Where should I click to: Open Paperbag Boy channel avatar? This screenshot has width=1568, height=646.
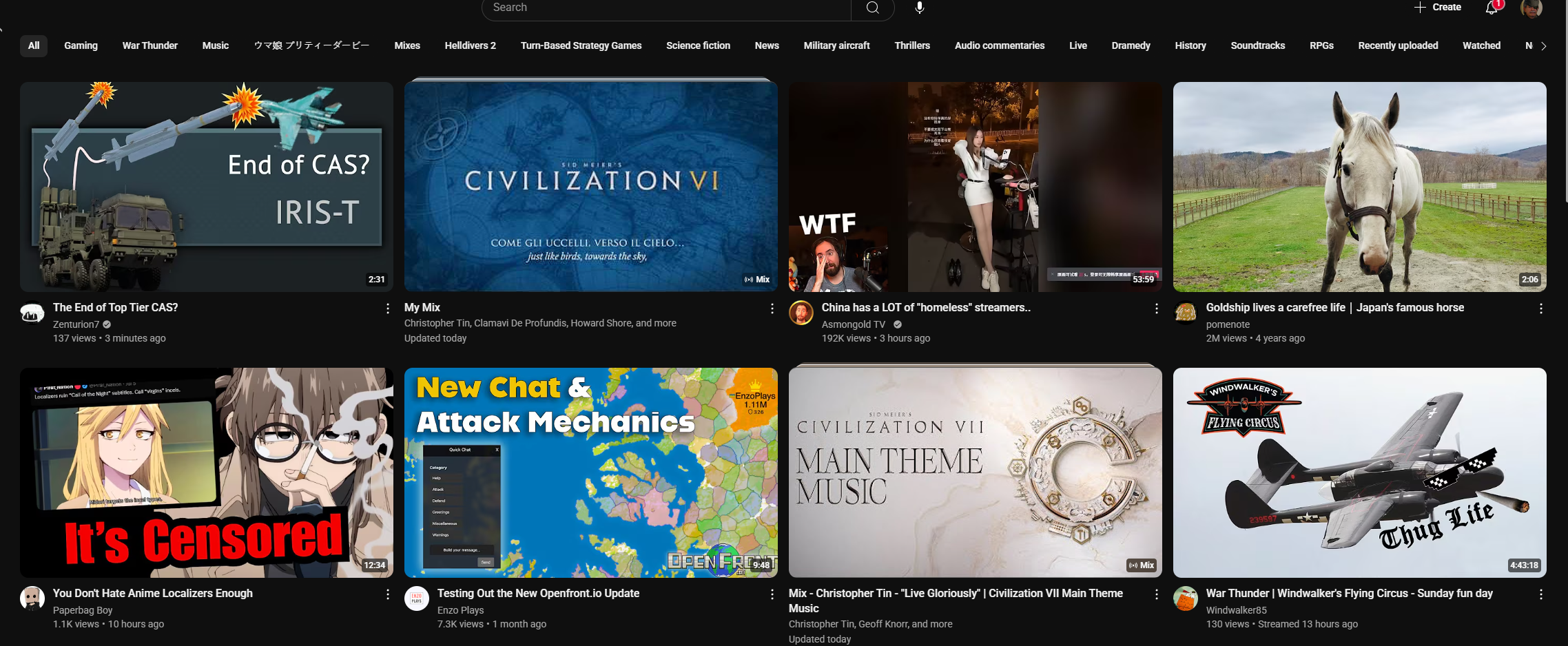pos(32,599)
